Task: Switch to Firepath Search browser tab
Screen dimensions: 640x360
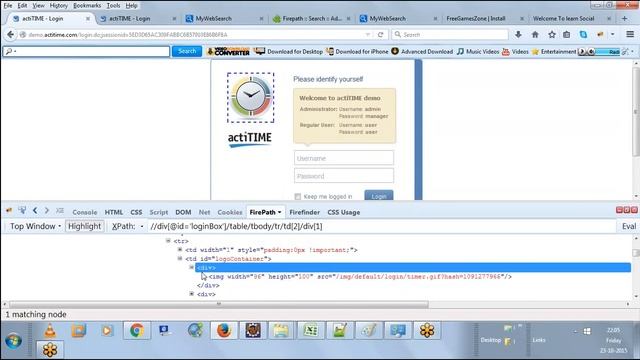Action: (x=313, y=18)
